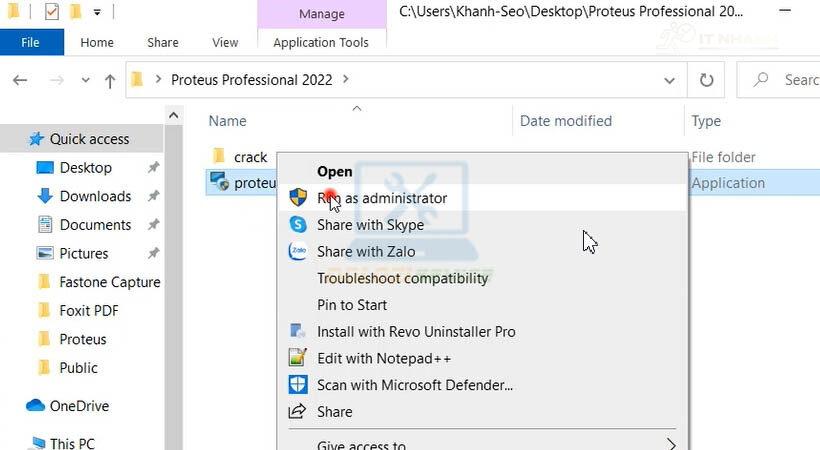Open the View ribbon tab
This screenshot has width=820, height=450.
pyautogui.click(x=225, y=42)
